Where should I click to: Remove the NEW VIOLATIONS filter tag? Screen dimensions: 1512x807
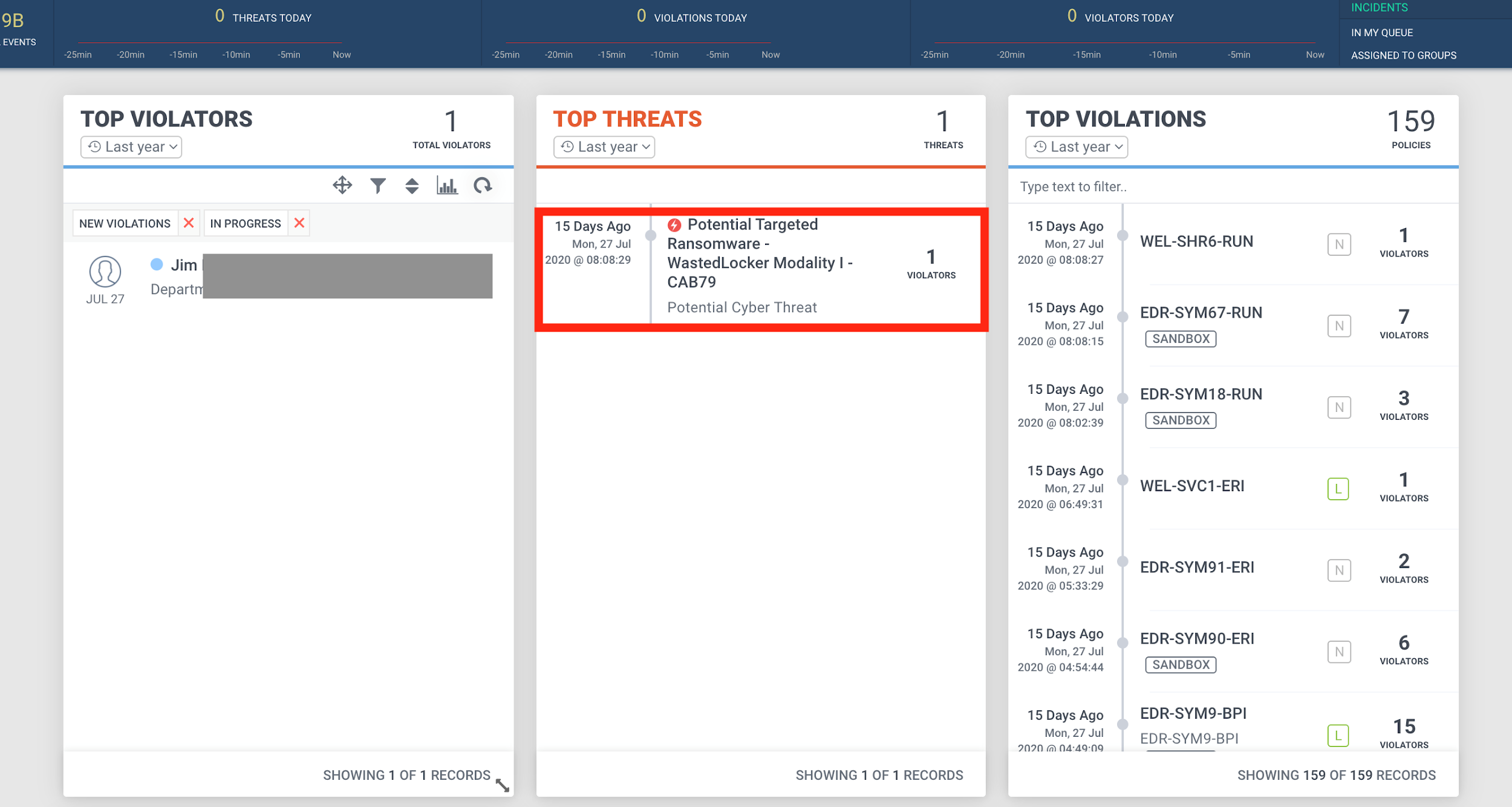189,223
